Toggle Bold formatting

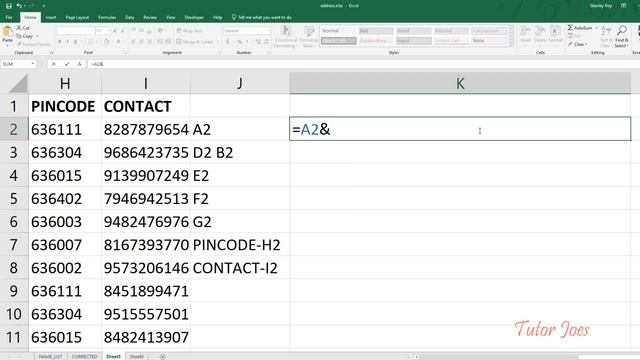coord(60,42)
